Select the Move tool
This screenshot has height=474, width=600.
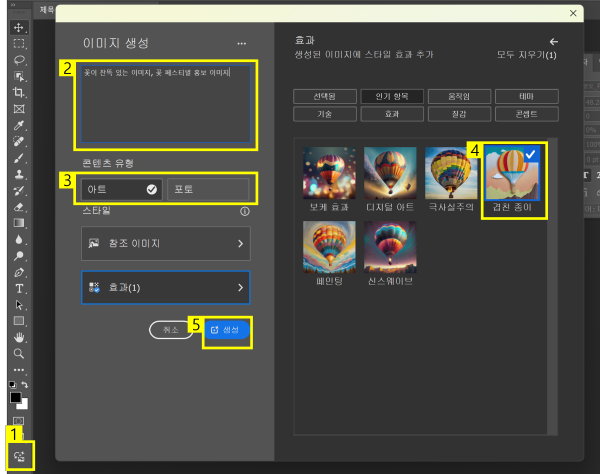pyautogui.click(x=18, y=27)
